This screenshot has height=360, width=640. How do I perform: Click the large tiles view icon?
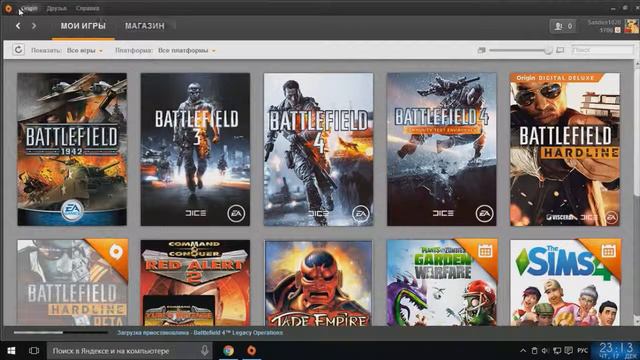[560, 50]
